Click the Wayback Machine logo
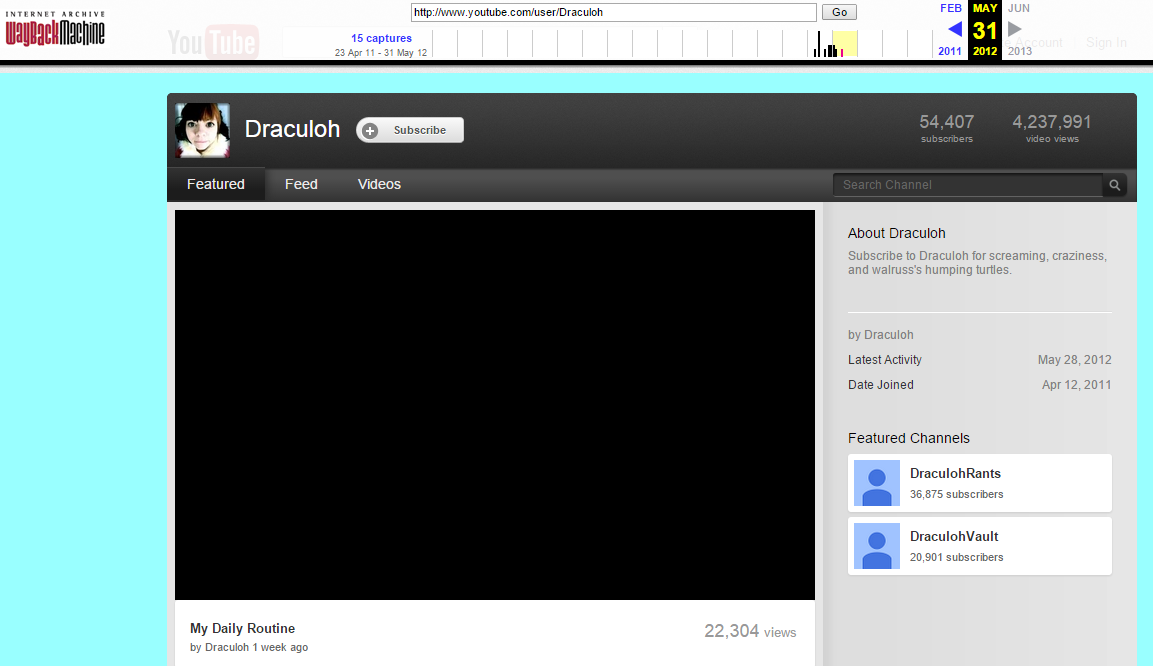This screenshot has width=1153, height=666. [55, 30]
